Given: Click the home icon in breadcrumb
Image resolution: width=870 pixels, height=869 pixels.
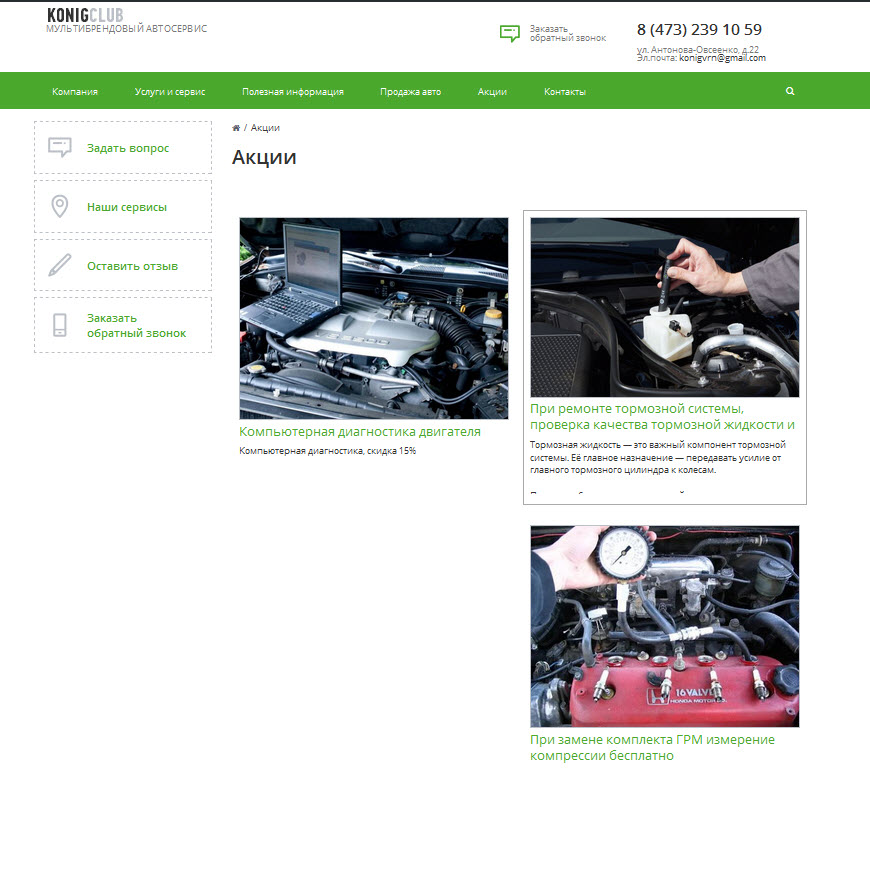Looking at the screenshot, I should [236, 128].
